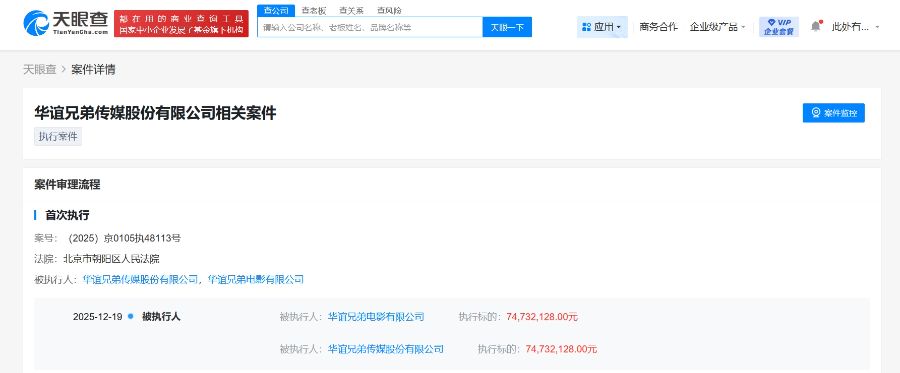Viewport: 900px width, 373px height.
Task: Open 华谊兄弟传媒股份有限公司 link in header 被执行人 line
Action: pos(140,279)
